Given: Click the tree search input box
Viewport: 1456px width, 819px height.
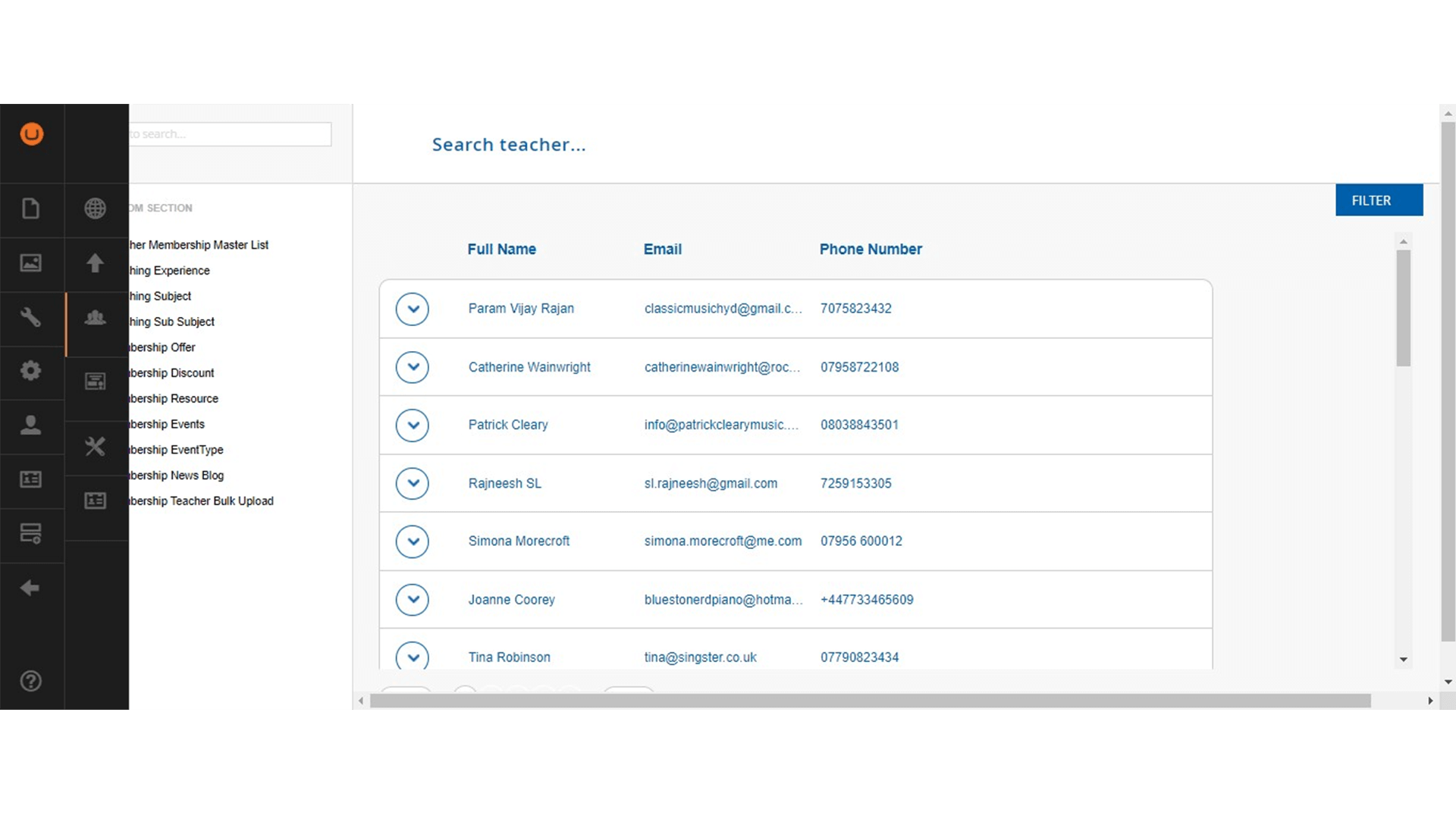Looking at the screenshot, I should click(x=230, y=134).
